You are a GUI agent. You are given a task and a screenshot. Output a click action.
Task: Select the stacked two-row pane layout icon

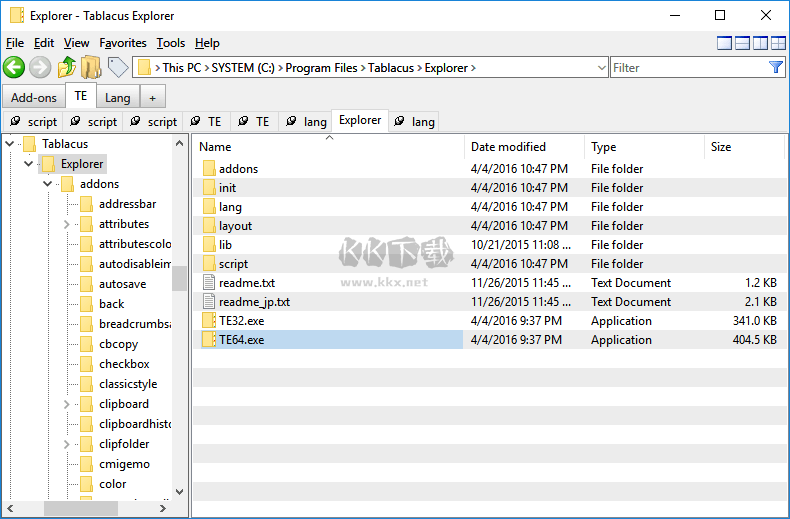(742, 43)
